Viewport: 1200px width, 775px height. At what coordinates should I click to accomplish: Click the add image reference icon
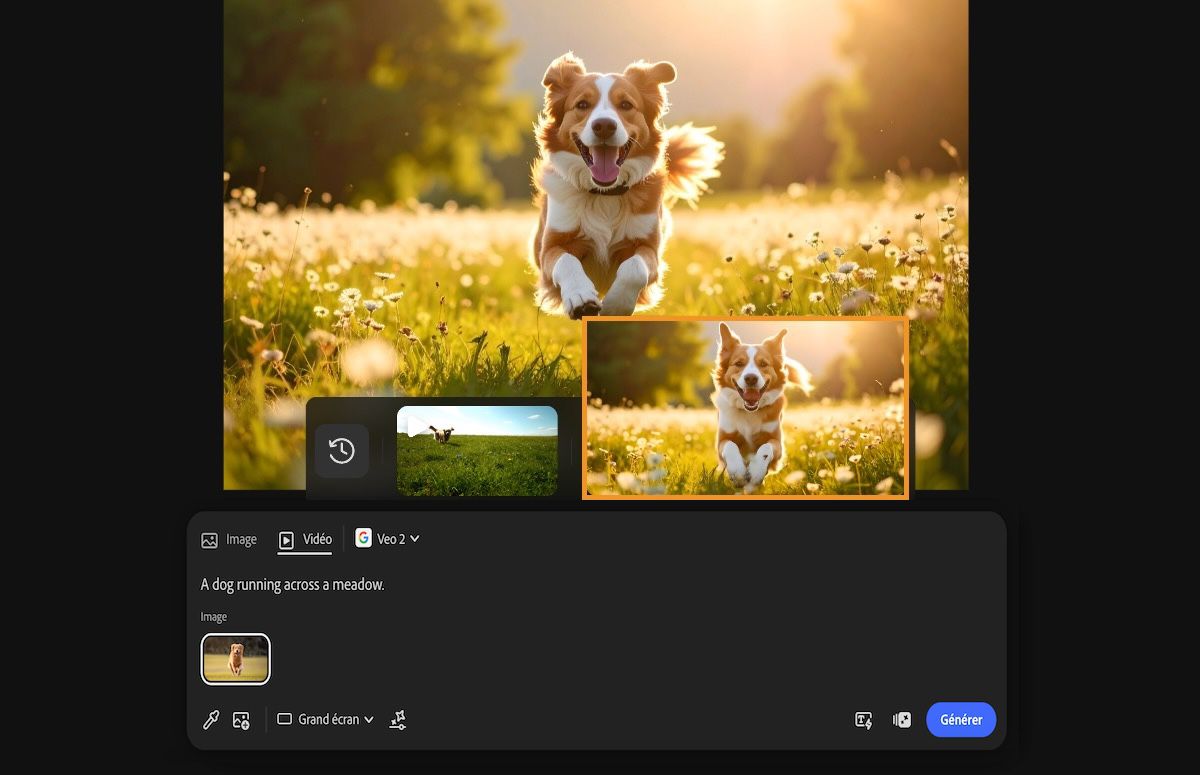tap(241, 720)
